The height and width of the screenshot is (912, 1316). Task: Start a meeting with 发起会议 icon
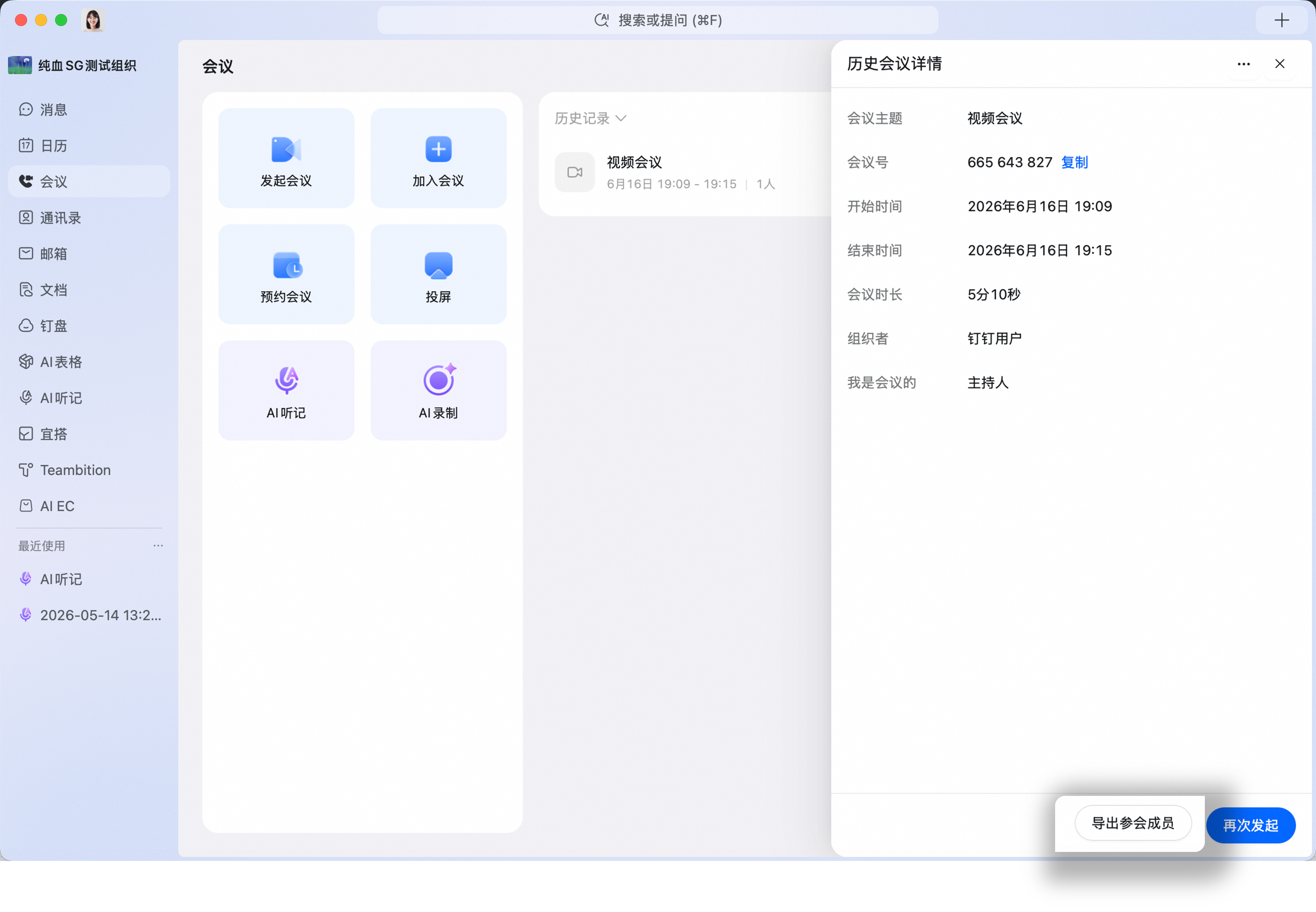click(286, 149)
